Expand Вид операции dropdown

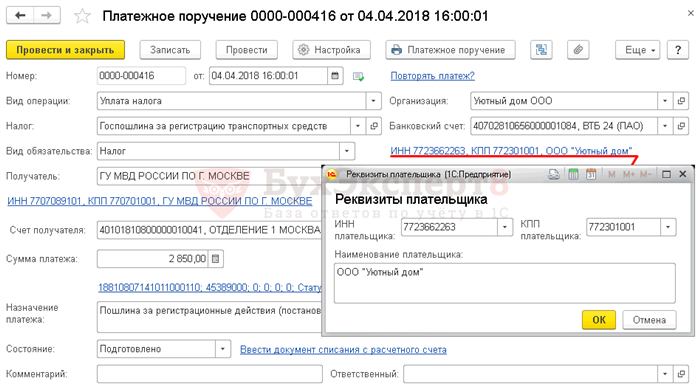pyautogui.click(x=373, y=101)
